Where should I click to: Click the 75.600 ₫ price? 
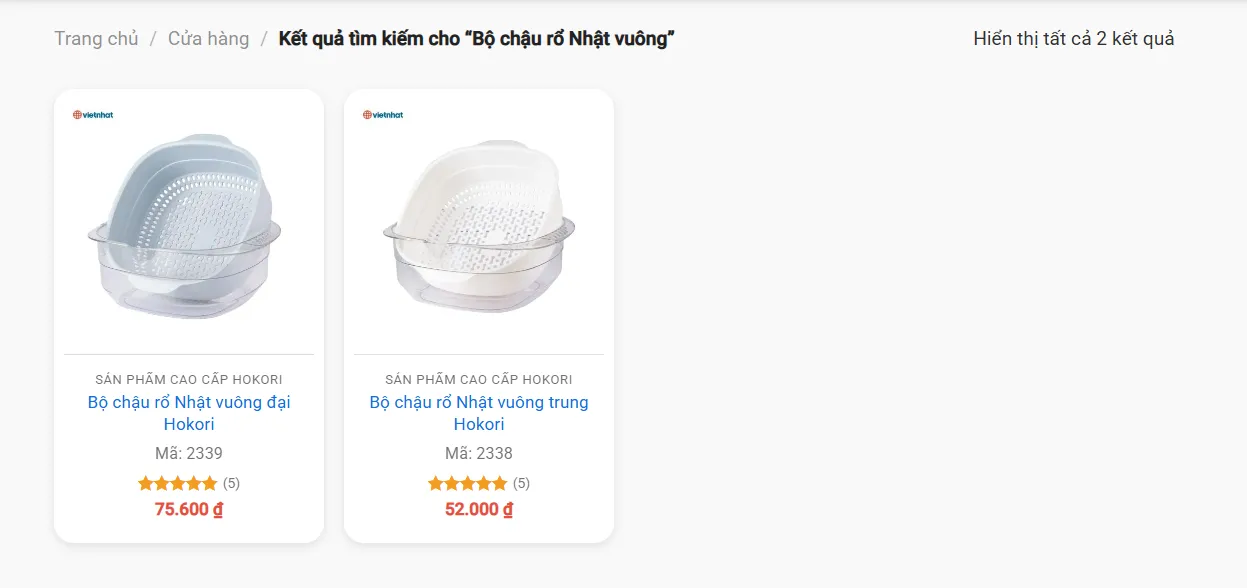(x=189, y=509)
